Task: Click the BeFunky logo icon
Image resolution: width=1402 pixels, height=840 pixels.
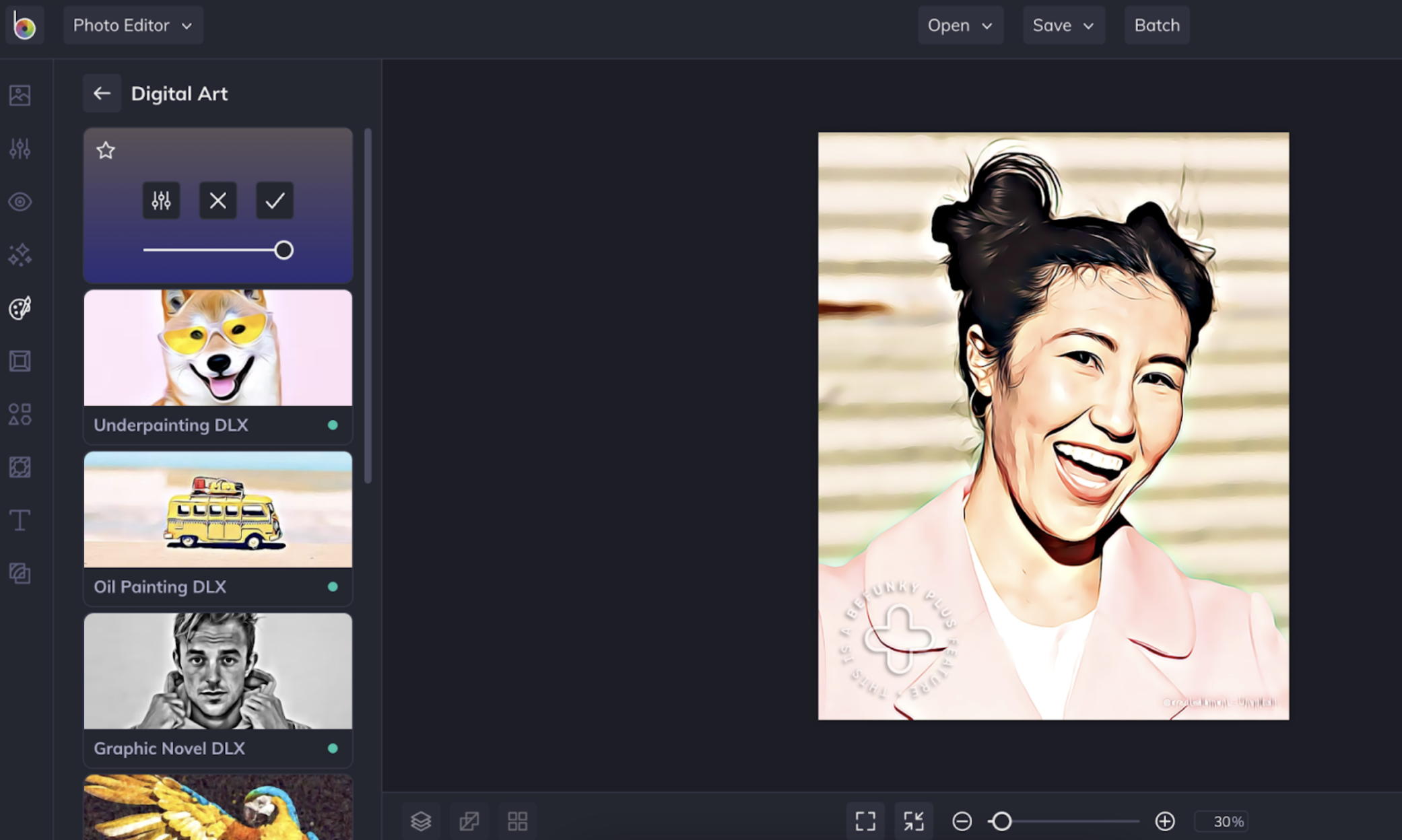Action: [x=24, y=26]
